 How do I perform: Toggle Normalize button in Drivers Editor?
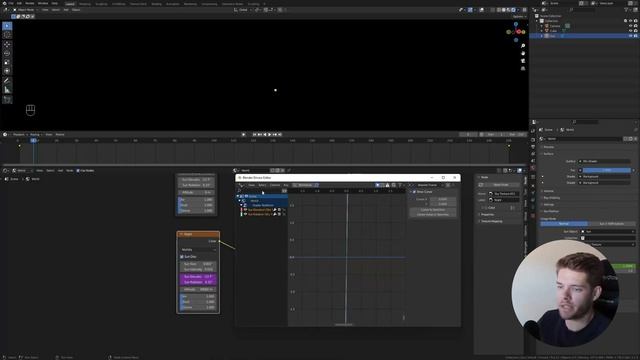pos(305,185)
